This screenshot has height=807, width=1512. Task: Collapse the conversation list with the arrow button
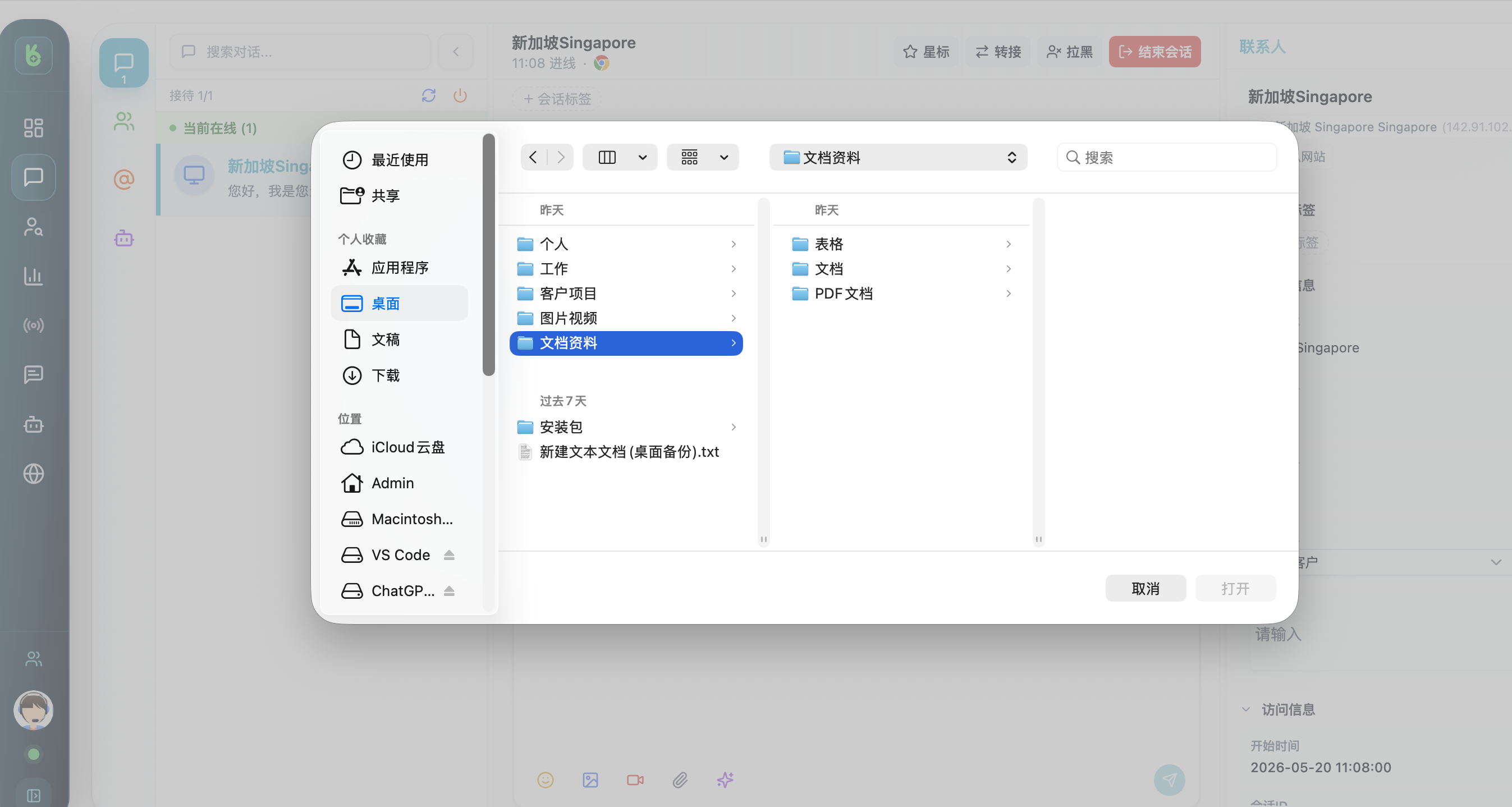point(456,52)
